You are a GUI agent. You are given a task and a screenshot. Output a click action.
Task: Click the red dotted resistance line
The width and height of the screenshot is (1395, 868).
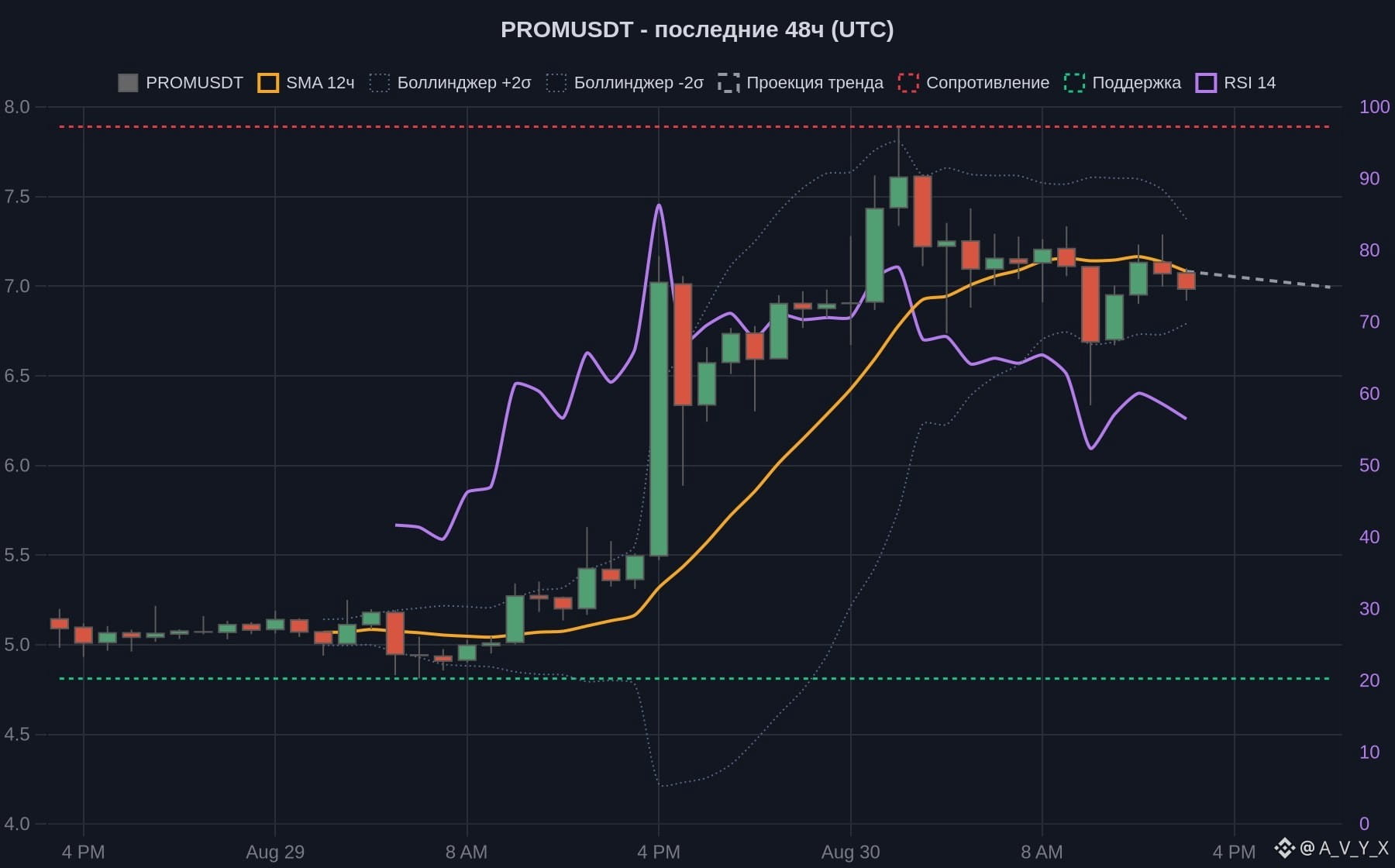(x=695, y=126)
